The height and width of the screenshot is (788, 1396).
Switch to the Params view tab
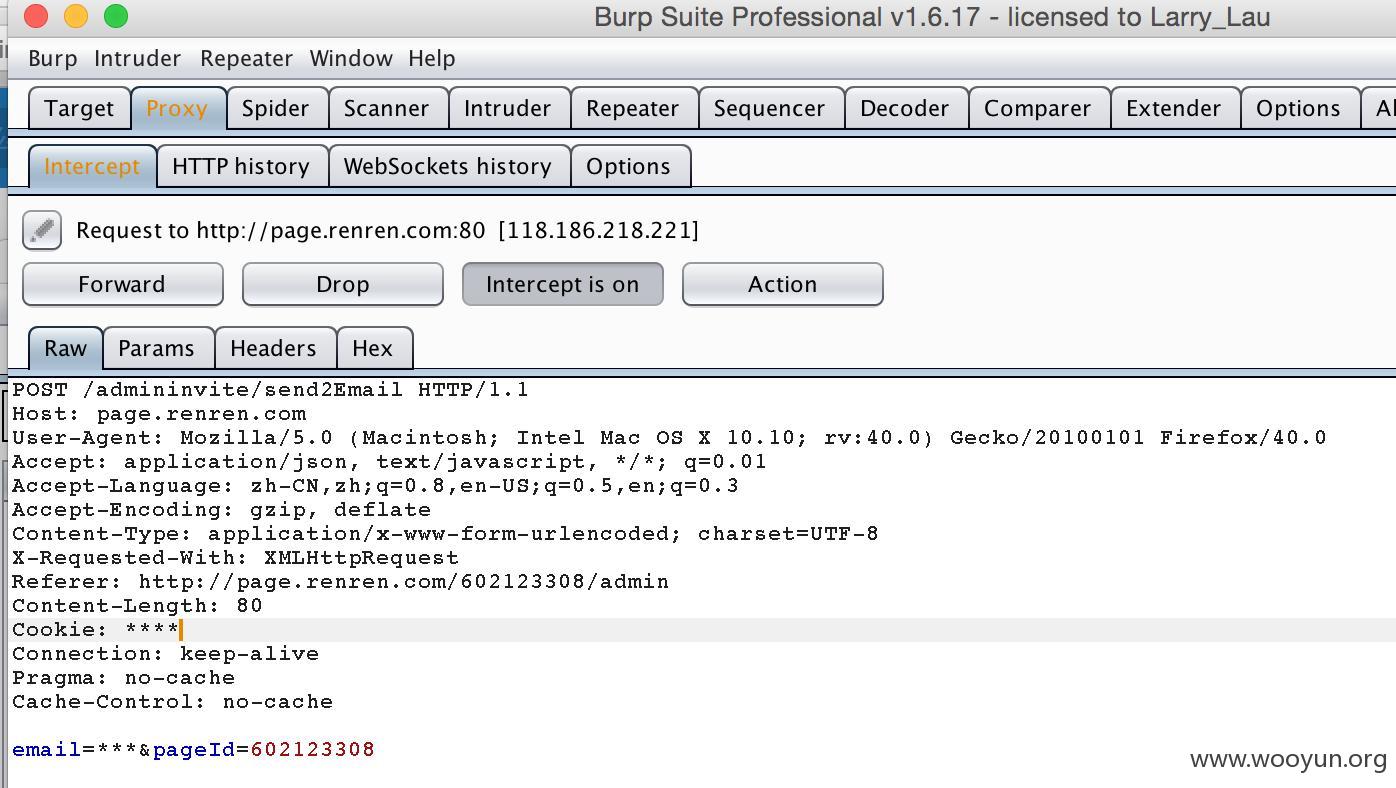156,348
